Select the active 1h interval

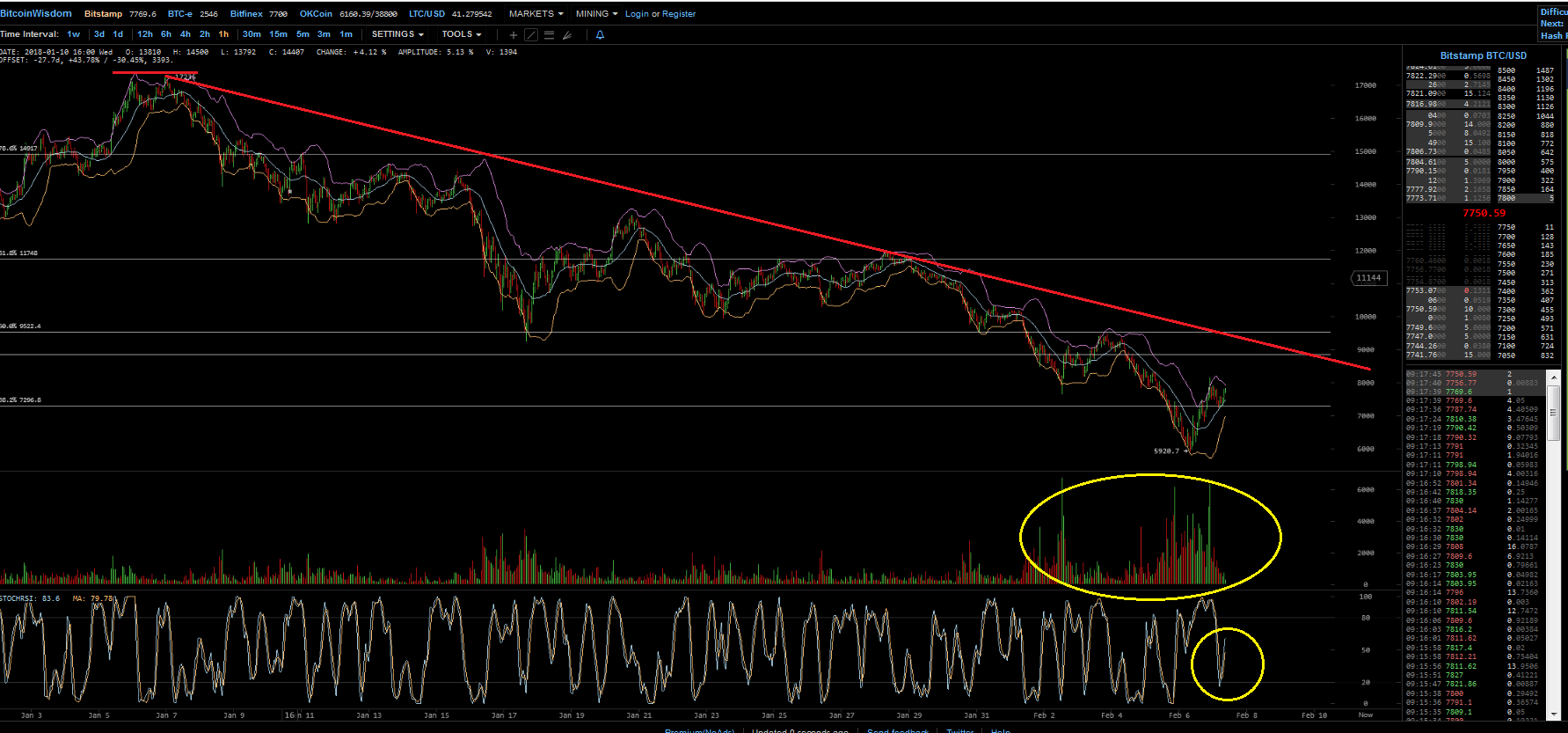tap(223, 34)
